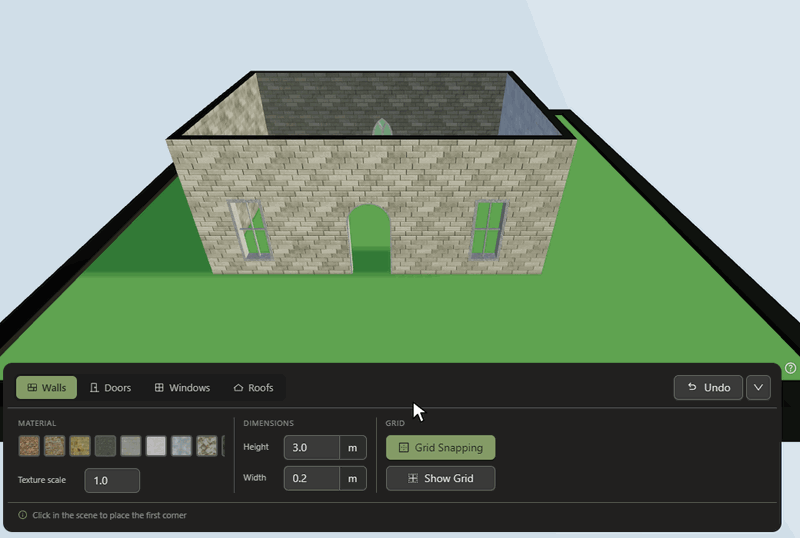This screenshot has height=538, width=800.
Task: Switch to the Walls tab
Action: click(x=46, y=387)
